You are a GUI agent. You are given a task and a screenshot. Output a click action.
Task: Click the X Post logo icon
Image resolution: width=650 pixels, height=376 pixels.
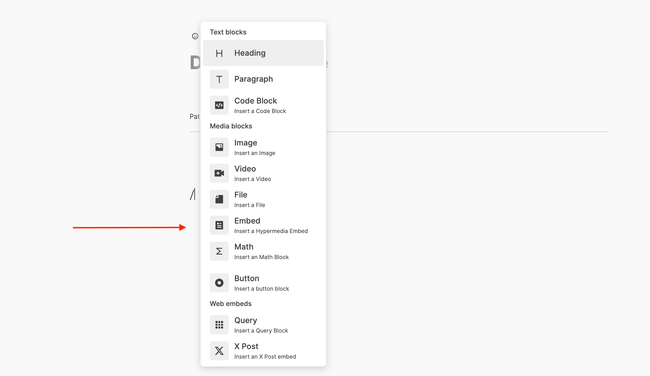tap(219, 351)
